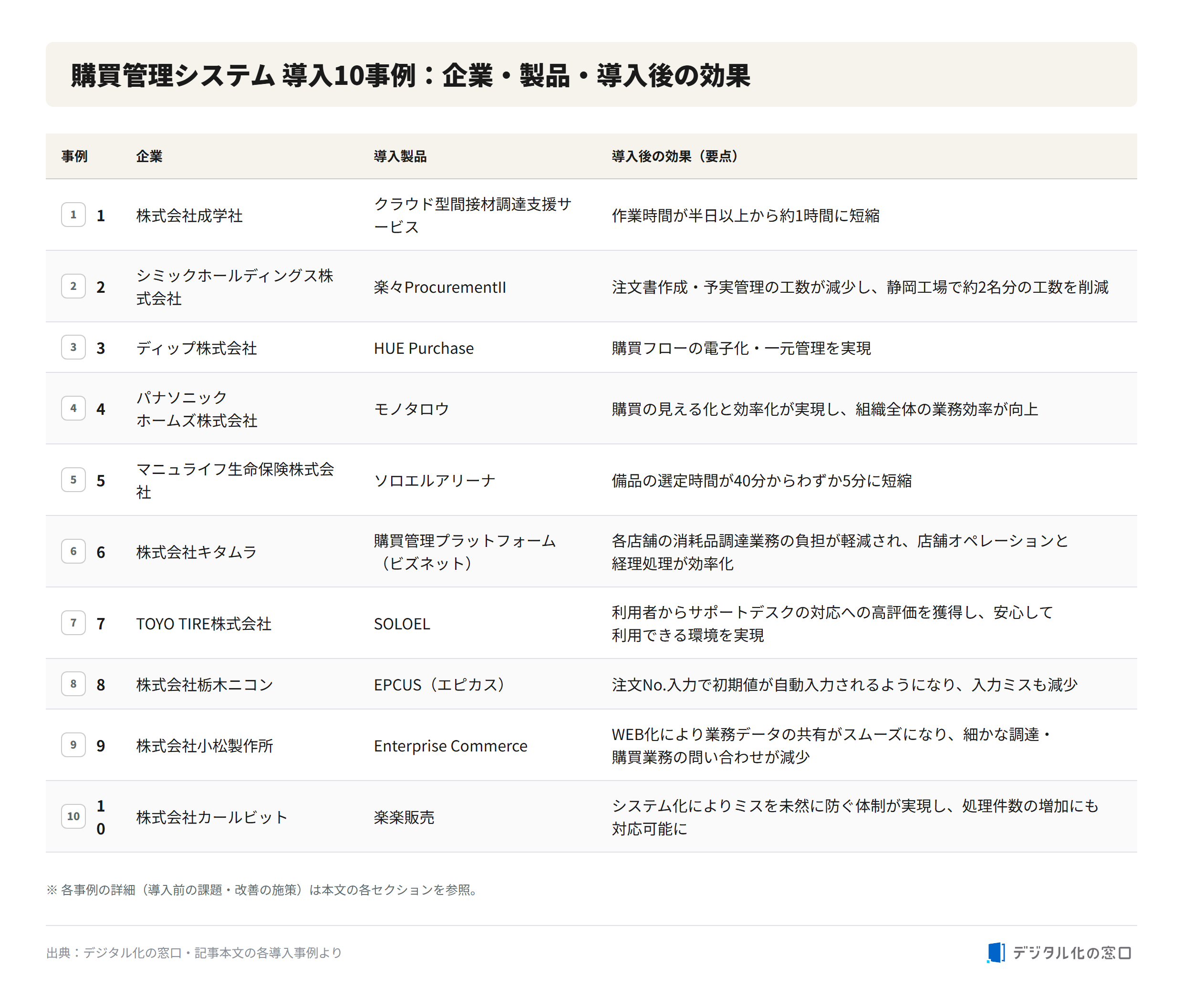Screen dimensions: 1183x1008
Task: Click the 導入製品 column header
Action: coord(400,156)
